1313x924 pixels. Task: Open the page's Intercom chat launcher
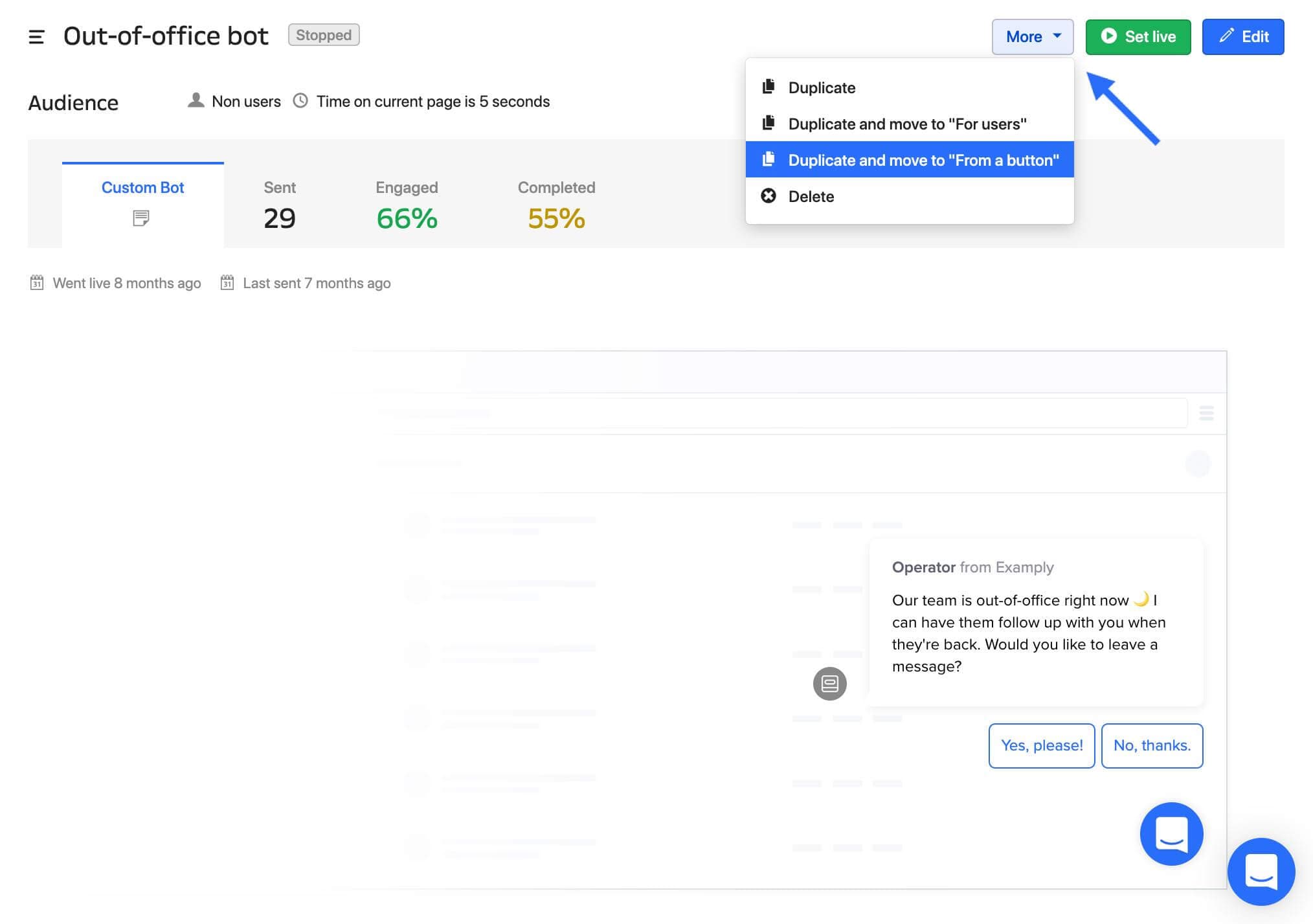[x=1261, y=872]
